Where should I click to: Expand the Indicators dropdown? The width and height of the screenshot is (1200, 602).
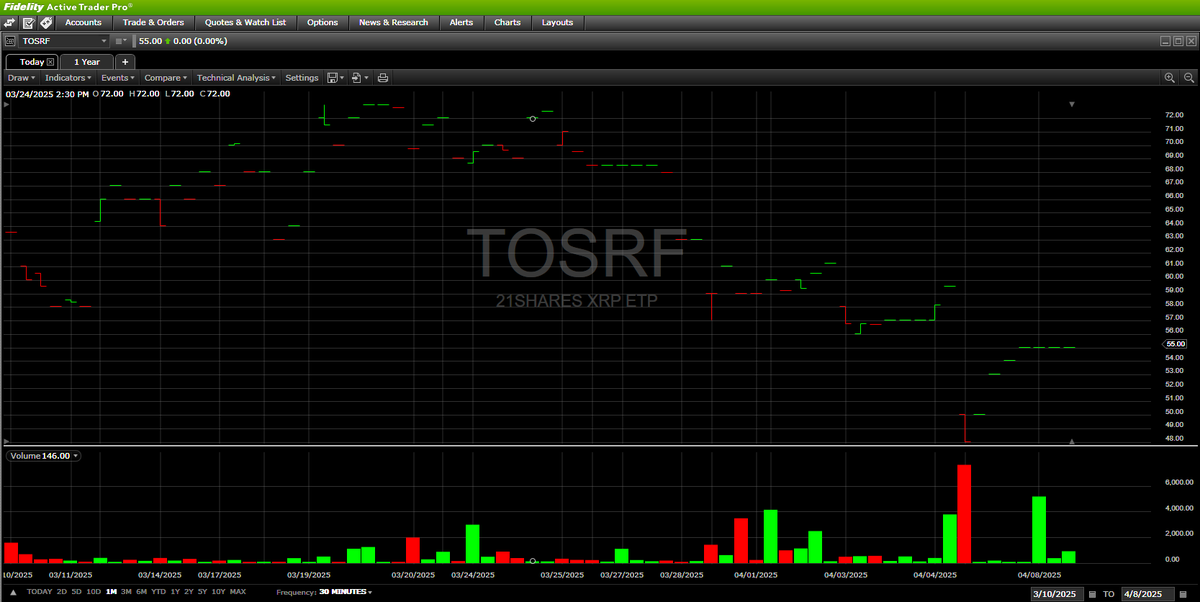(68, 77)
